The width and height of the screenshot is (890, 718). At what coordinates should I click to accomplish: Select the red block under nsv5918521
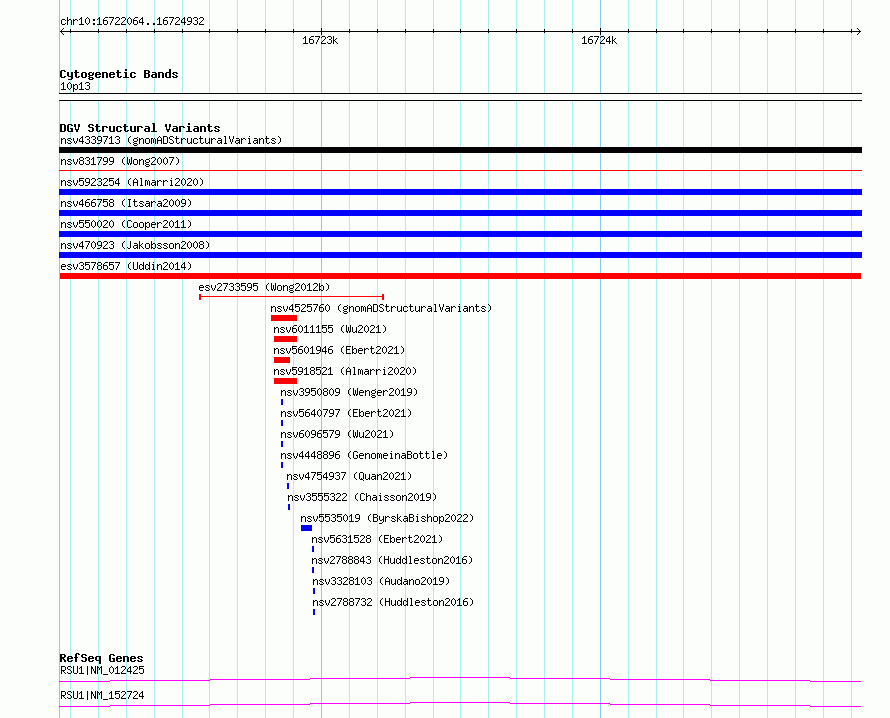tap(286, 381)
